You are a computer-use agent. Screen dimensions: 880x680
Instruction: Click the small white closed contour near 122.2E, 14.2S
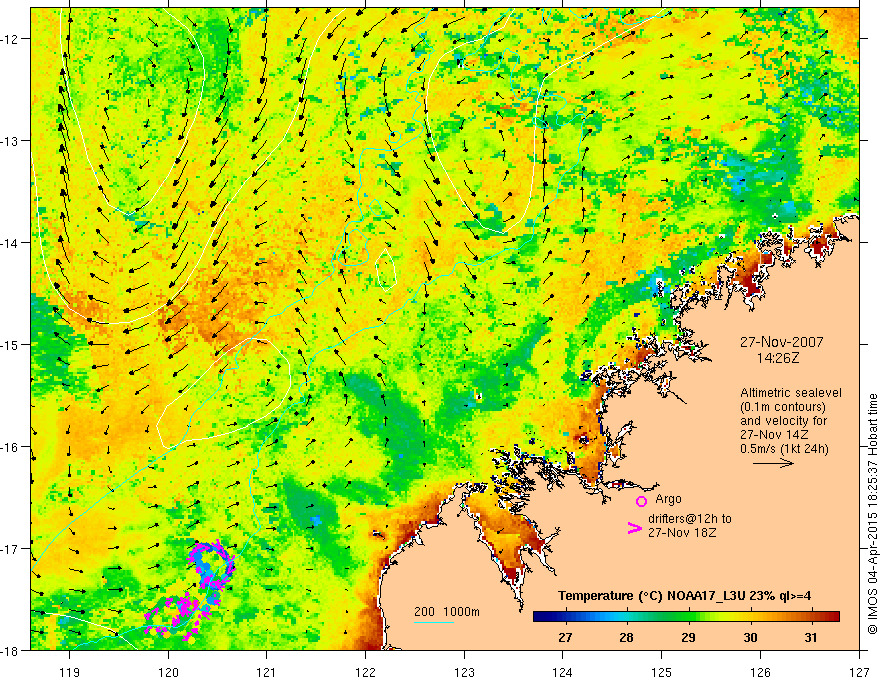click(386, 269)
